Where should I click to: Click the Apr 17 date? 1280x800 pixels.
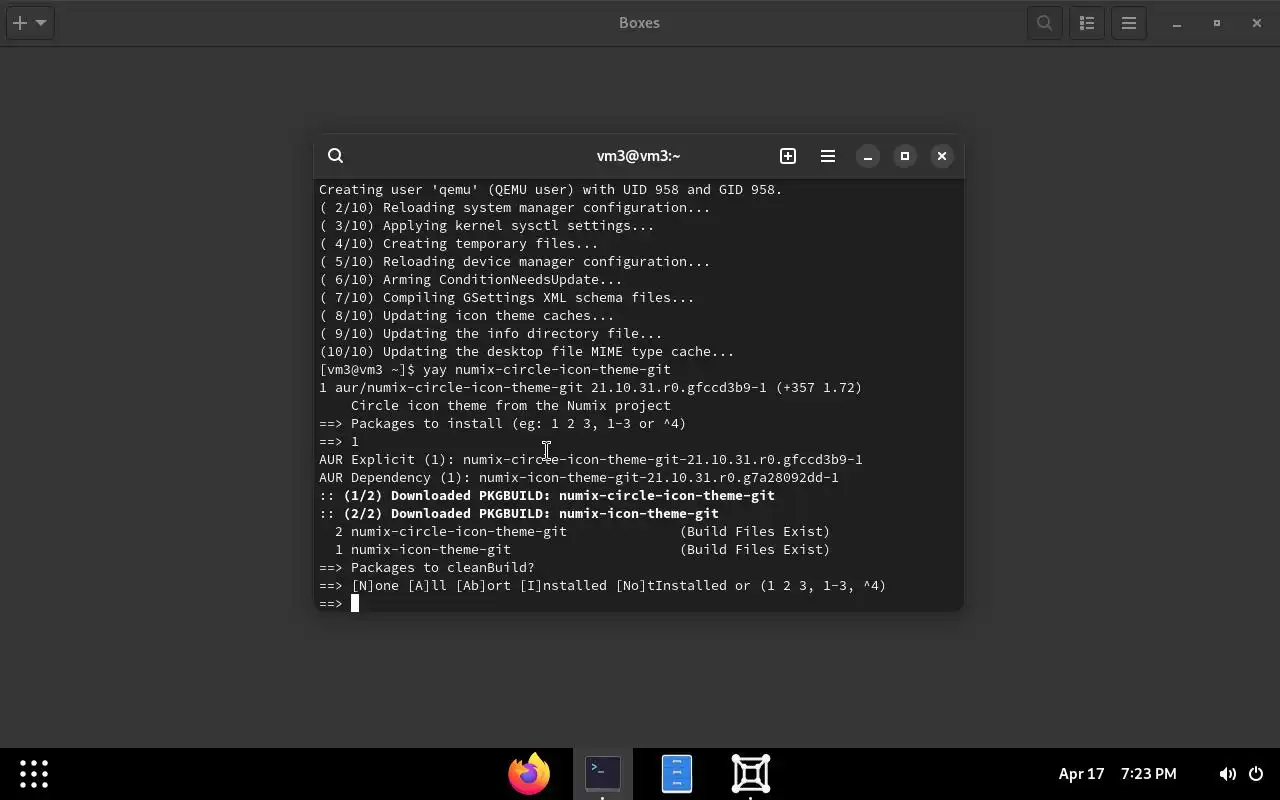(1081, 774)
